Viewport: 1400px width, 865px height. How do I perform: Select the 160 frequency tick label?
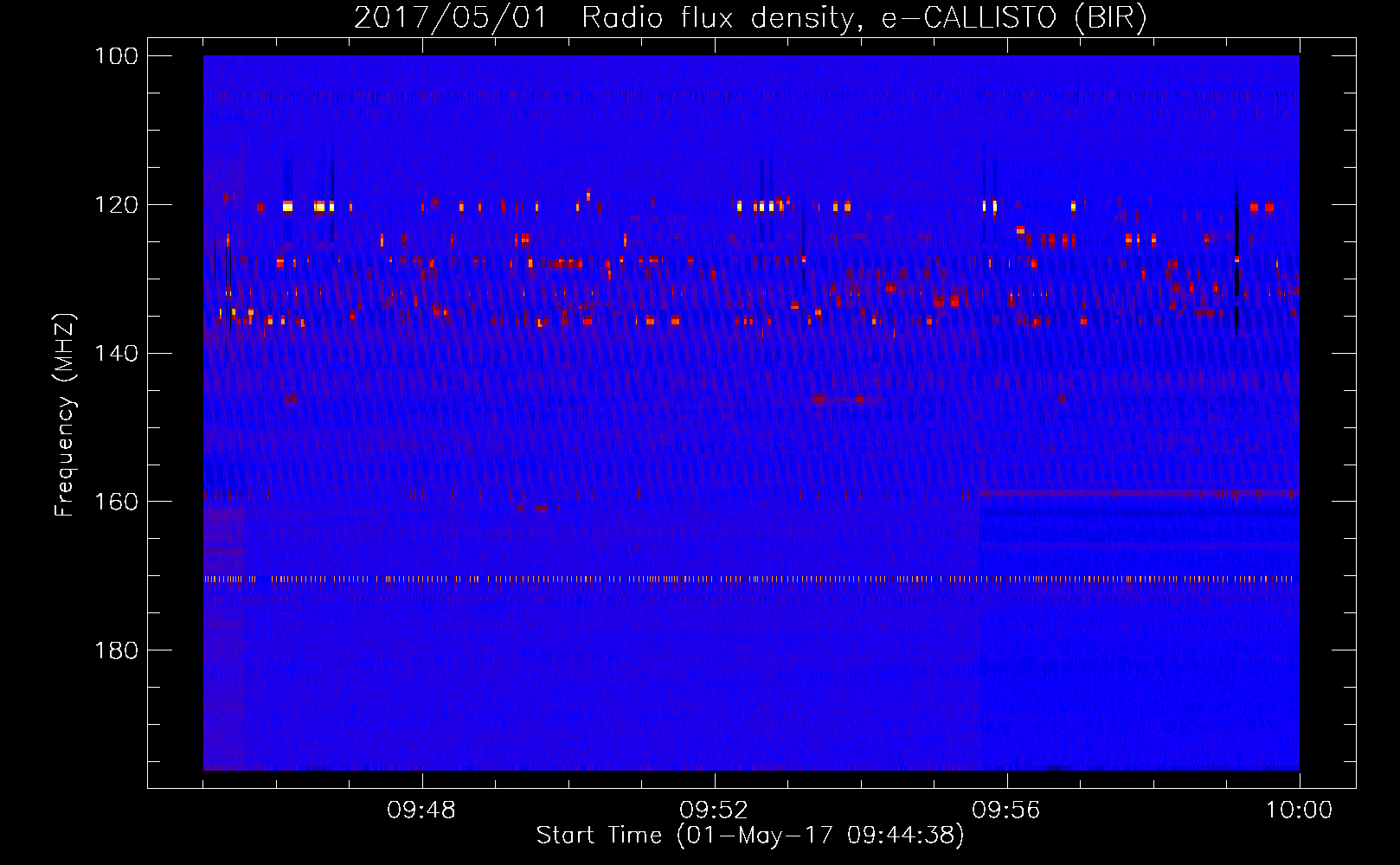point(118,502)
